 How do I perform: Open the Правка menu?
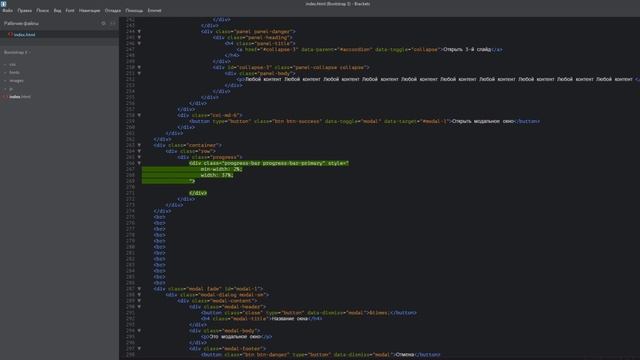pos(24,11)
